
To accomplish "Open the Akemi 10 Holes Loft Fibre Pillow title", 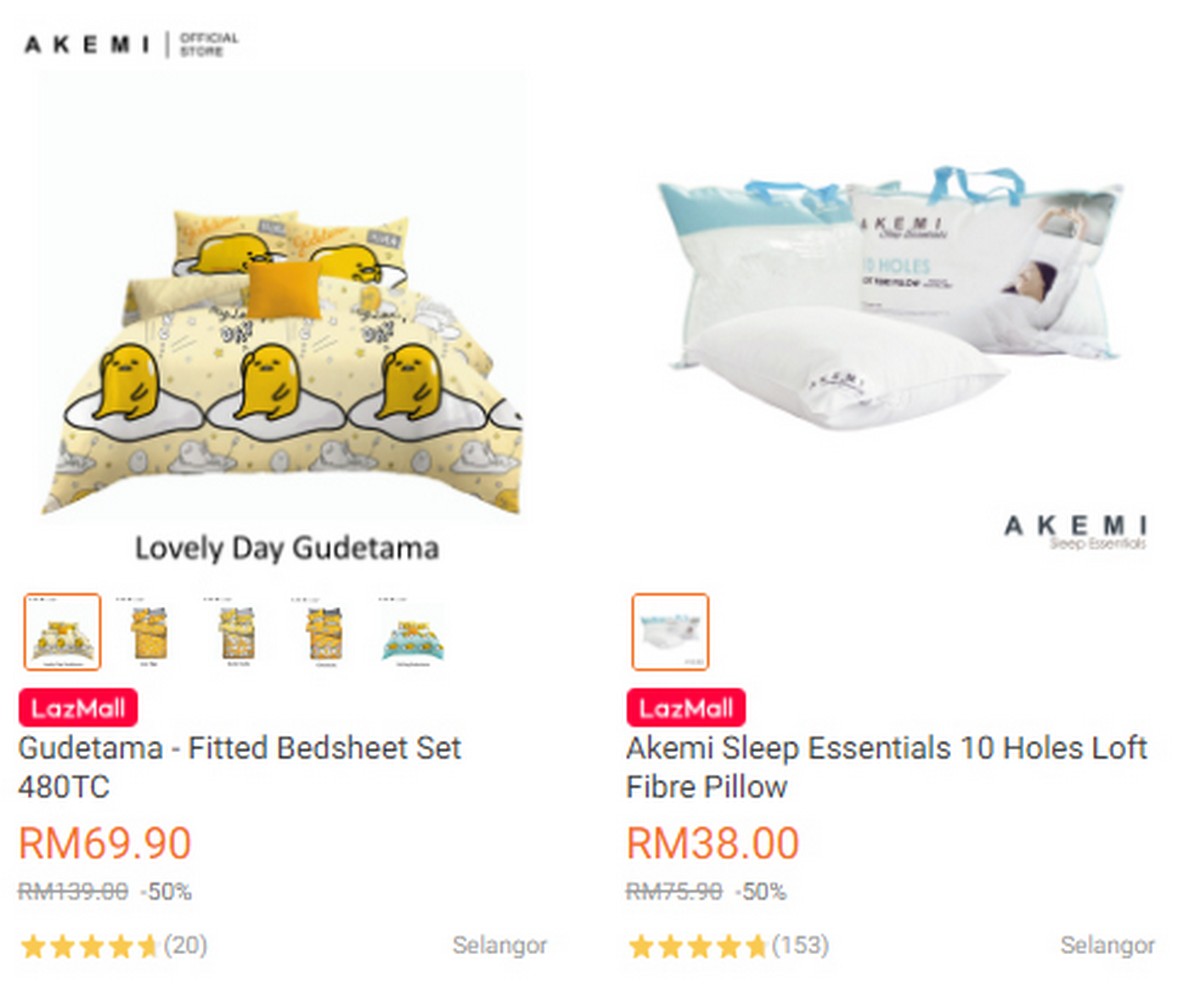I will (887, 767).
